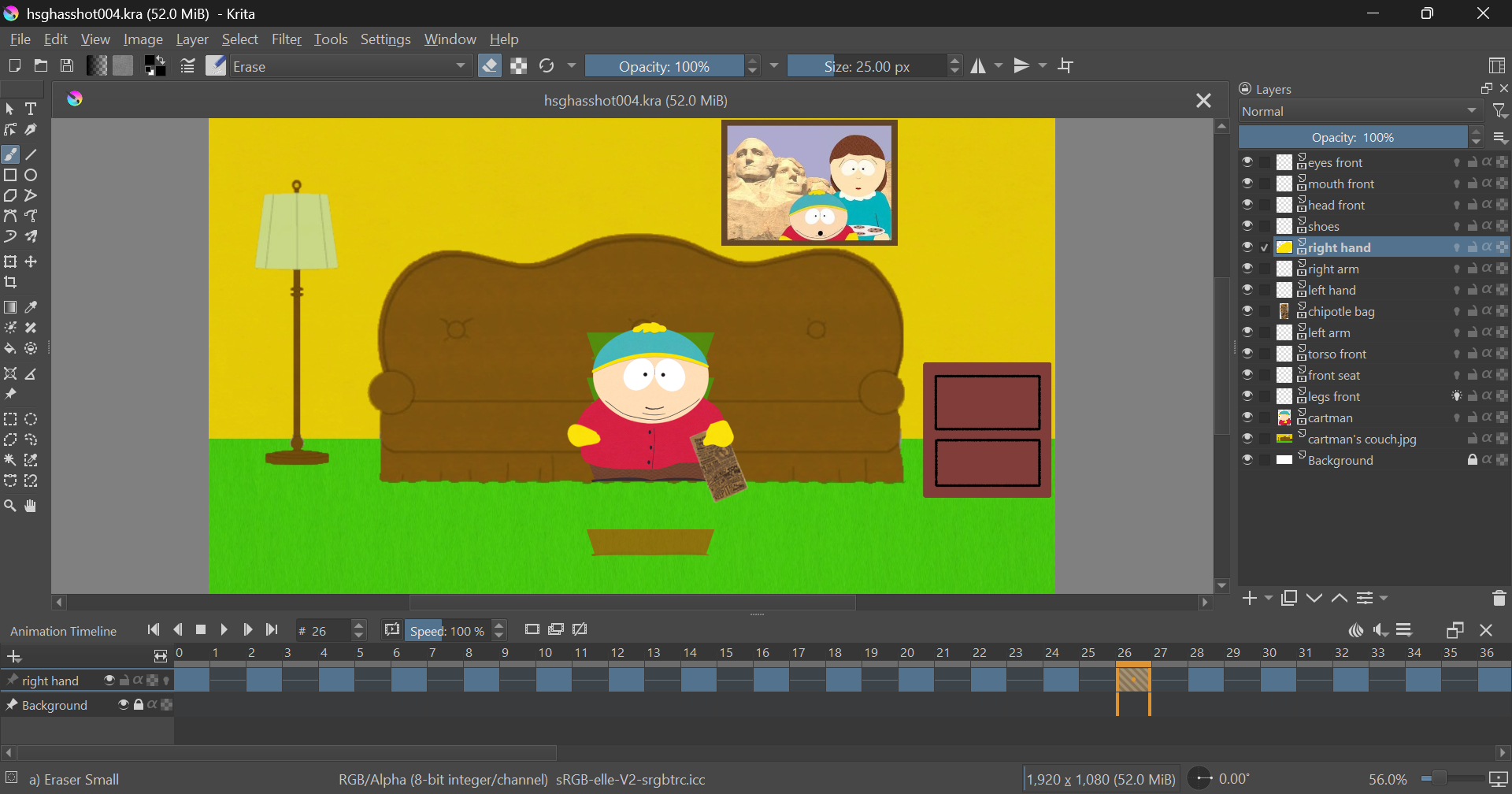Activate the Zoom magnifier tool
Image resolution: width=1512 pixels, height=794 pixels.
pyautogui.click(x=10, y=506)
